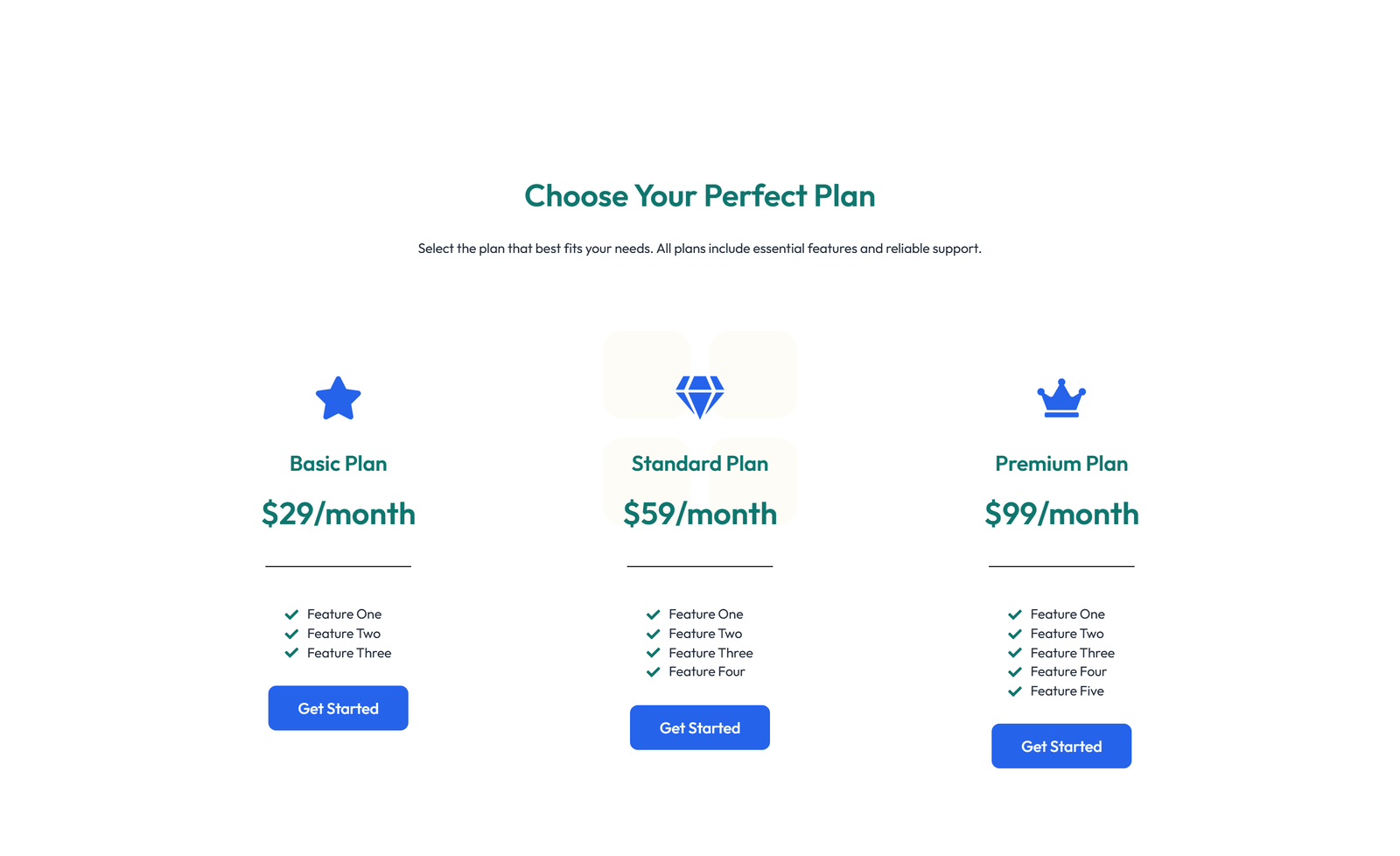Click the checkmark beside Feature Five in Premium Plan
Screen dimensions: 1400x856
[1015, 691]
